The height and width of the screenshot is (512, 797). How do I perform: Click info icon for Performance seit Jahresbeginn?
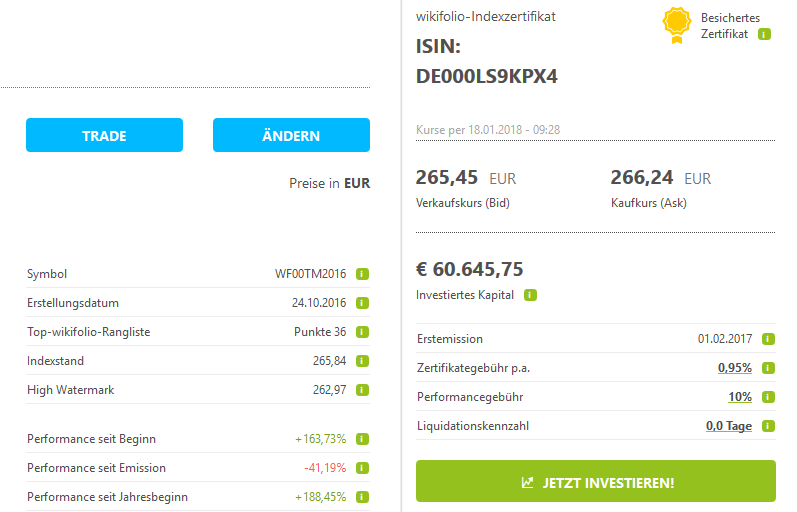pos(363,497)
